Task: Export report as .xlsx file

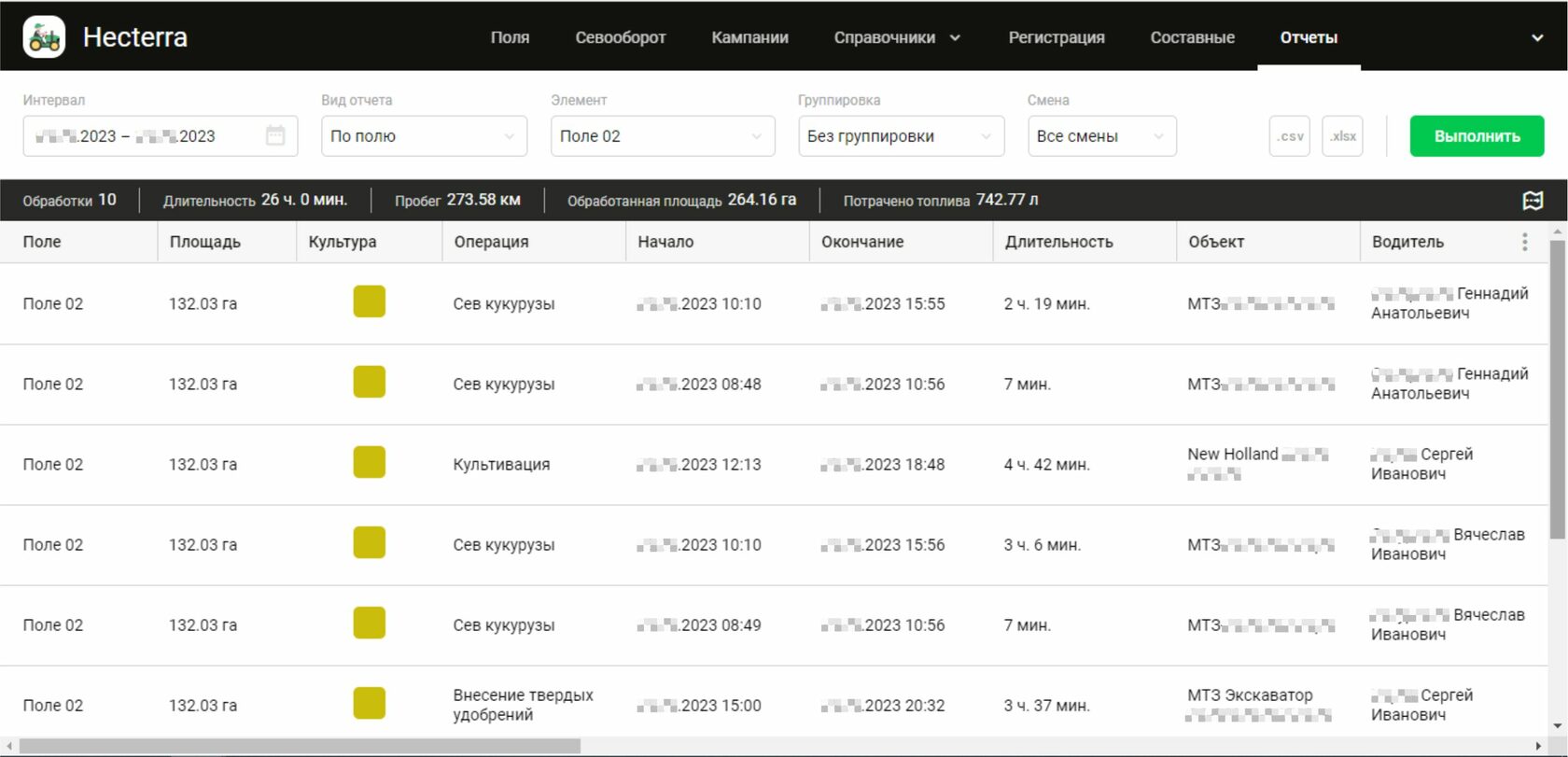Action: [1342, 136]
